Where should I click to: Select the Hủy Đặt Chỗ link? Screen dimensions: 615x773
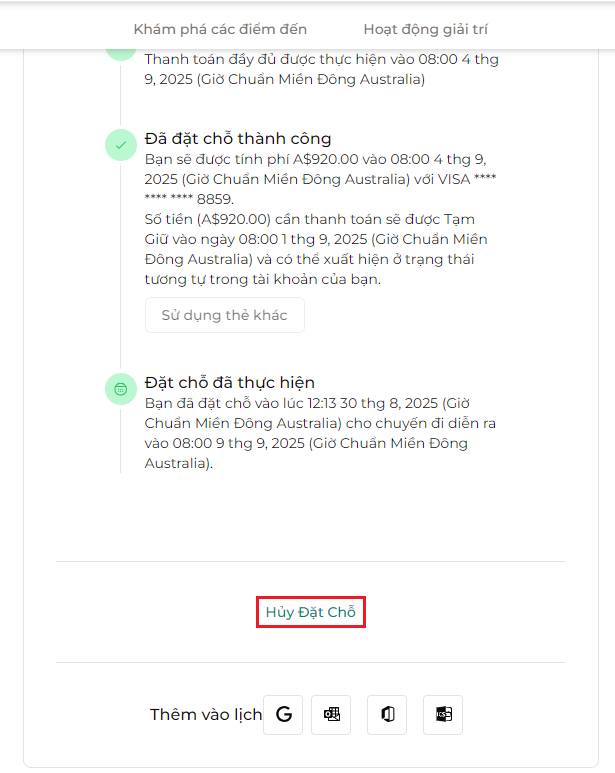tap(310, 612)
